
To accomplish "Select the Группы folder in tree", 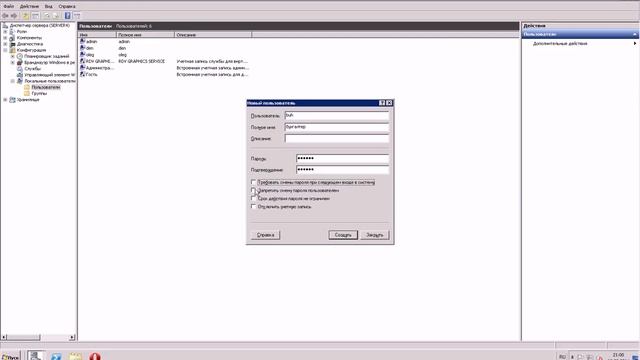I will pos(39,93).
